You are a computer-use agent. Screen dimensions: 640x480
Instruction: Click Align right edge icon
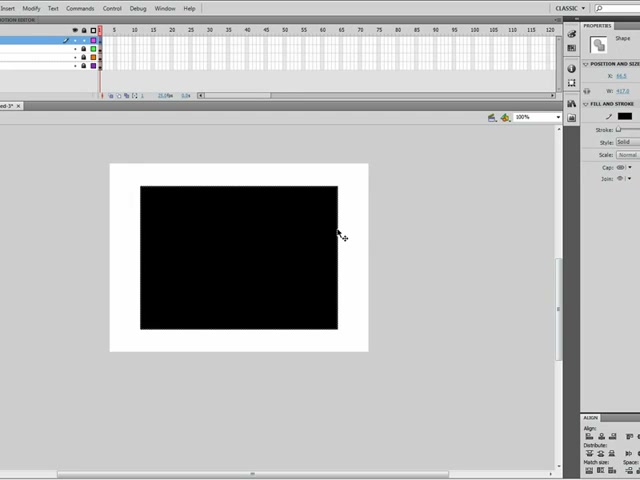(x=612, y=436)
